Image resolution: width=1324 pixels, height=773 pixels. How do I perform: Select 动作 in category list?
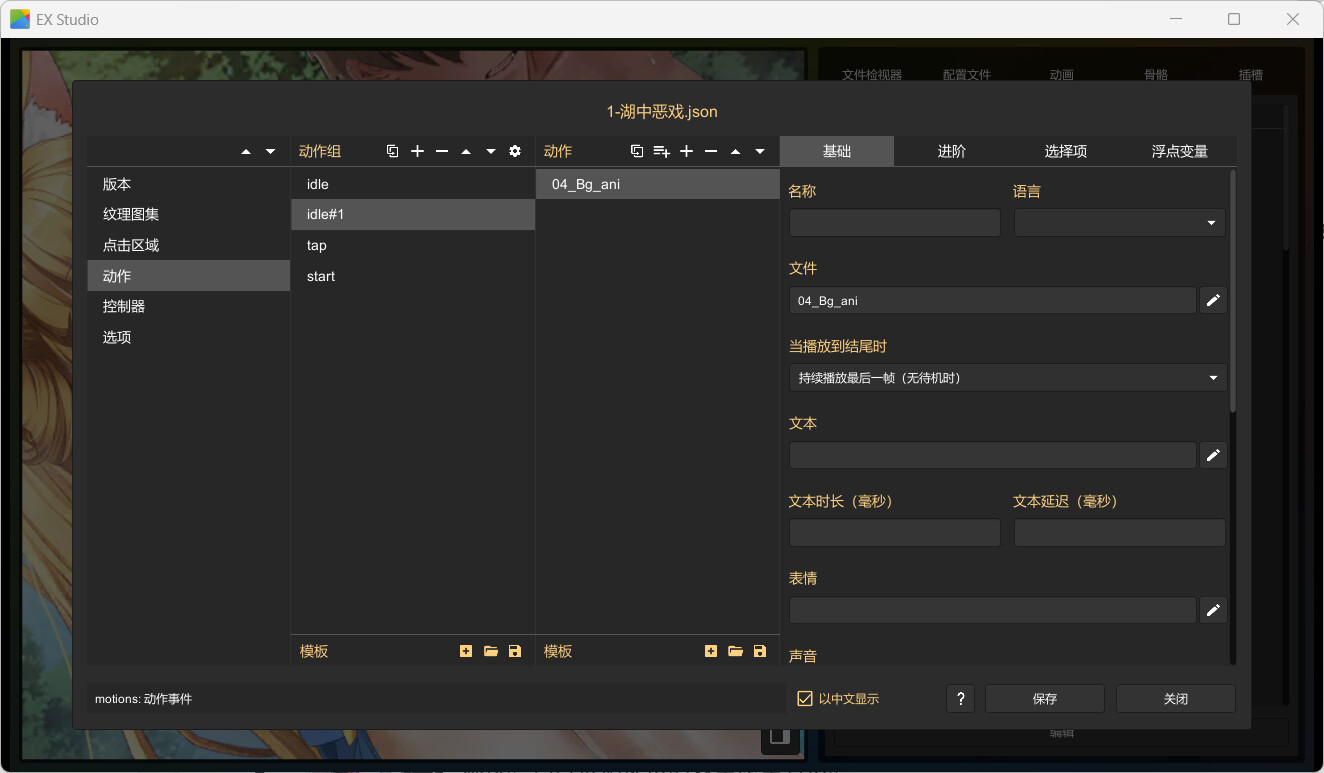pos(189,276)
